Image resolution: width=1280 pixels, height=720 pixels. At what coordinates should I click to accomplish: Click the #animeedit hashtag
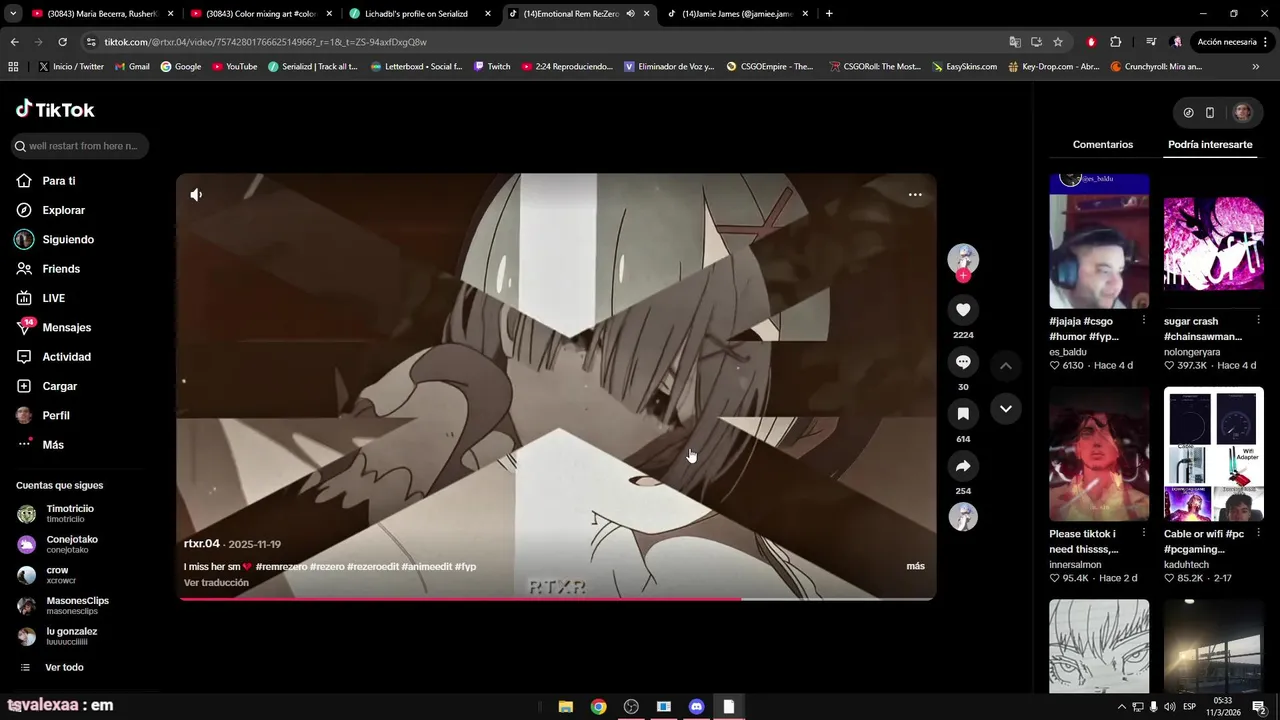(x=426, y=567)
